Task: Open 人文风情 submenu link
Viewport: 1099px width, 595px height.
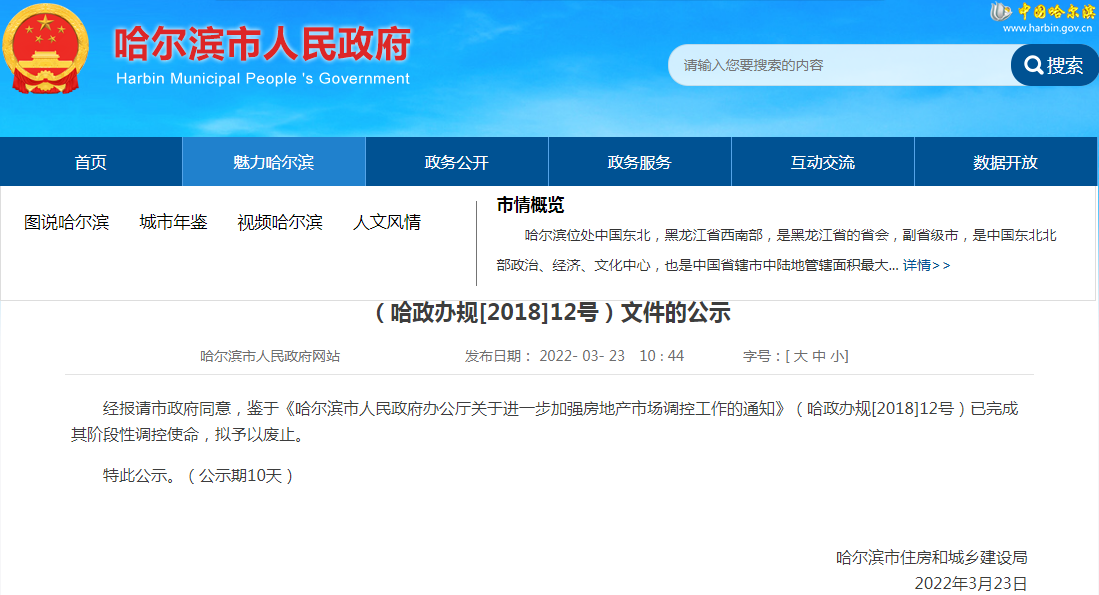Action: coord(387,222)
